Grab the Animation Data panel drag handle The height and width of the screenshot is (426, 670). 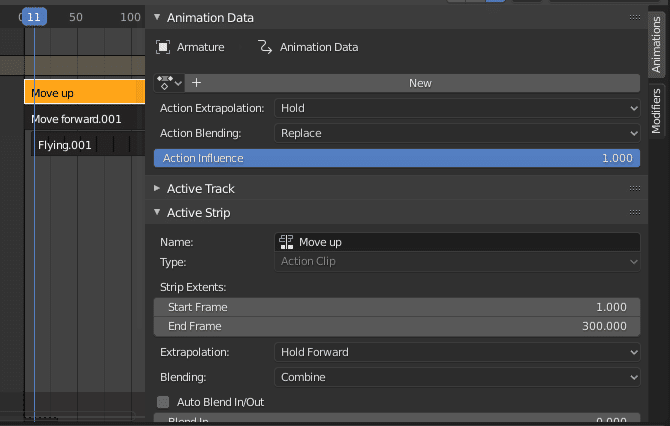tap(634, 18)
